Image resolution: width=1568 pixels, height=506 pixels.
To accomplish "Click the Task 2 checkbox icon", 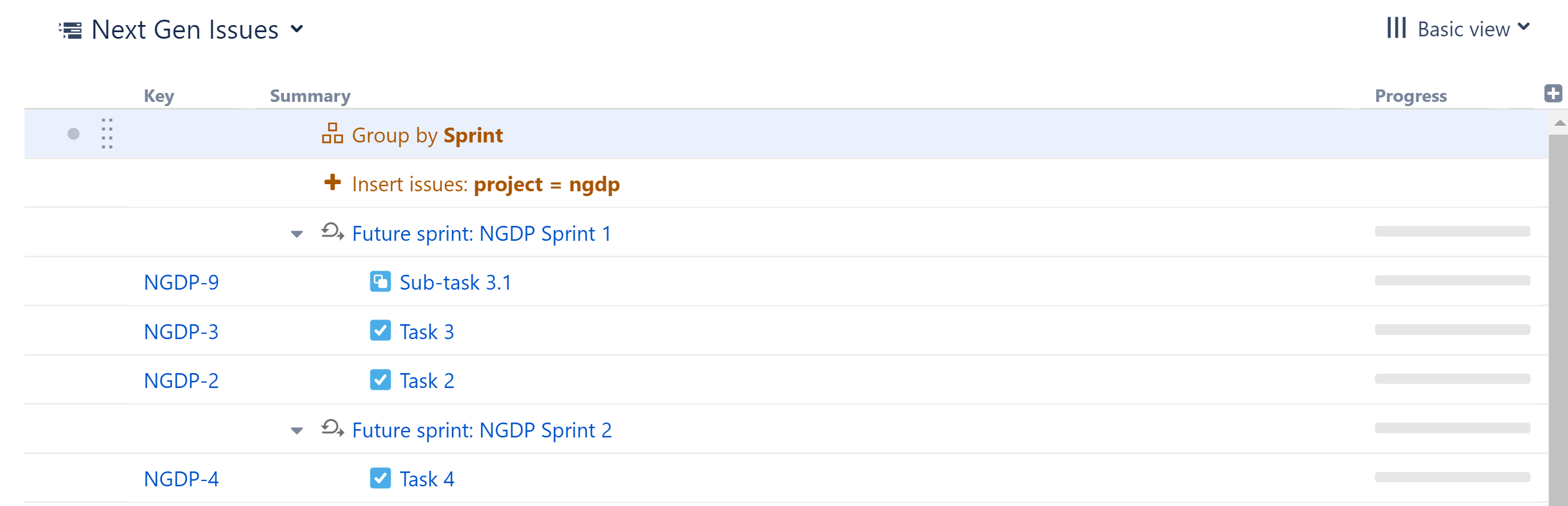I will (381, 380).
